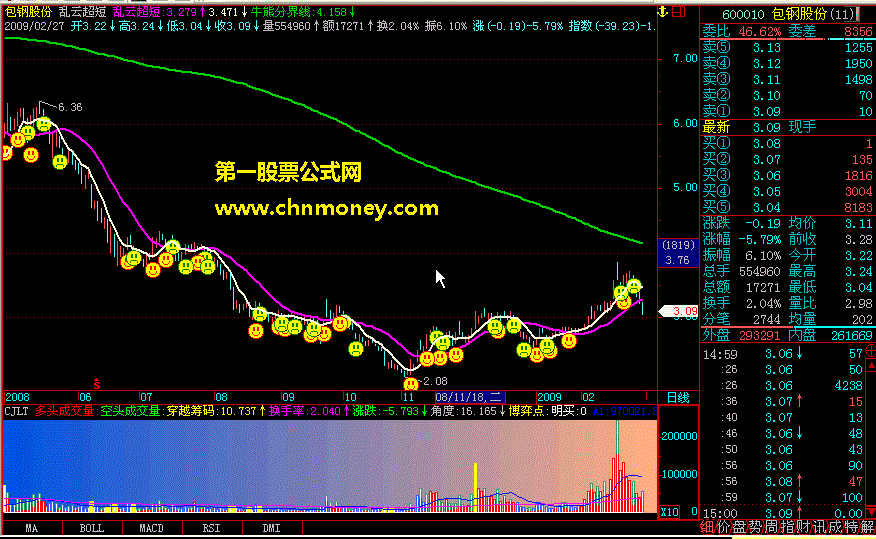The image size is (876, 539).
Task: Click smiley signal at the 2.08 low
Action: [411, 384]
